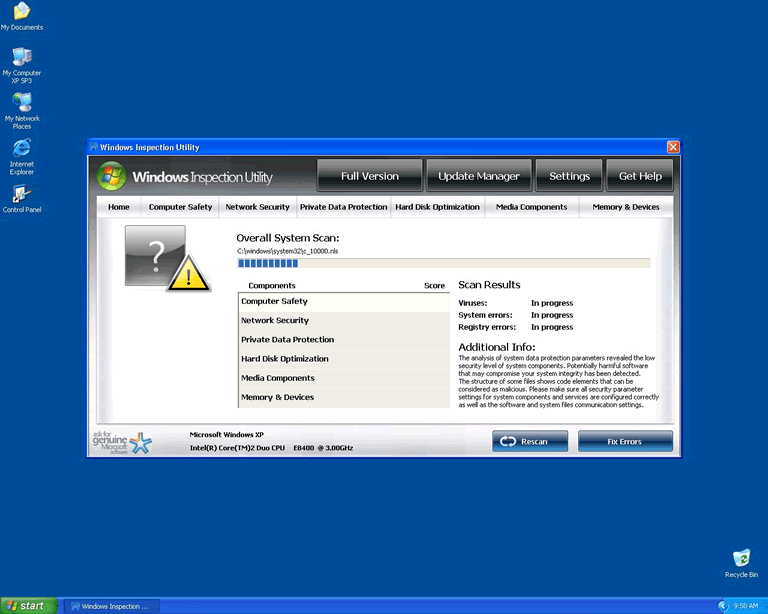Click the Get Help button
The image size is (768, 614).
tap(640, 176)
